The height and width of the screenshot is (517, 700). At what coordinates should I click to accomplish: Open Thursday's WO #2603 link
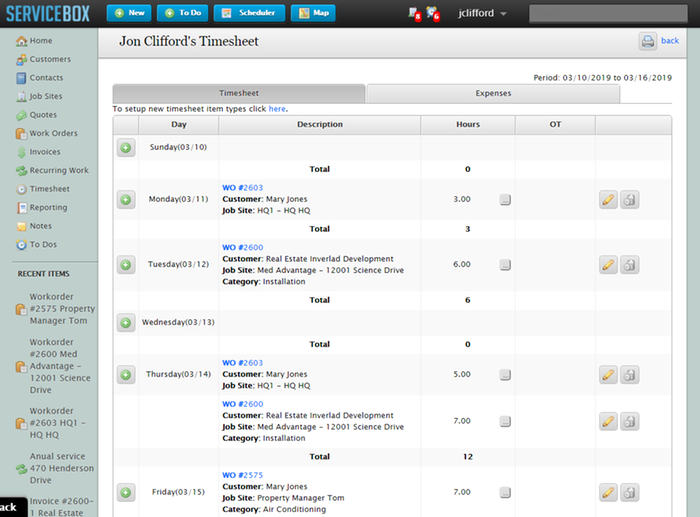click(242, 363)
